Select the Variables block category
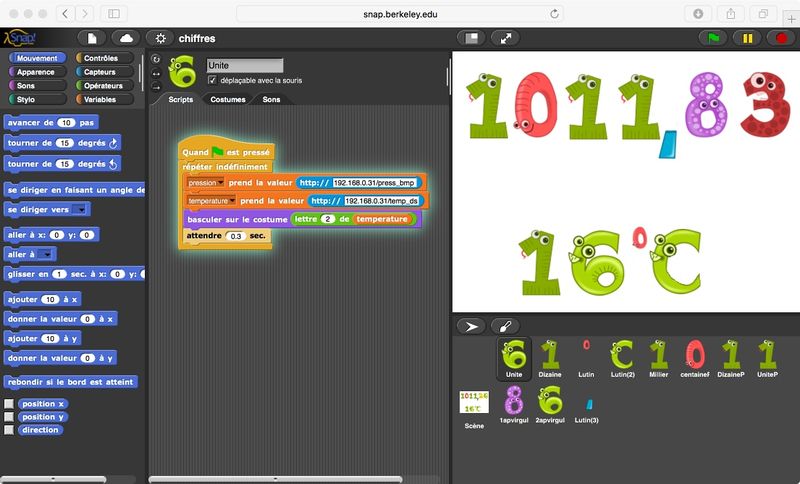This screenshot has width=800, height=484. coord(105,99)
